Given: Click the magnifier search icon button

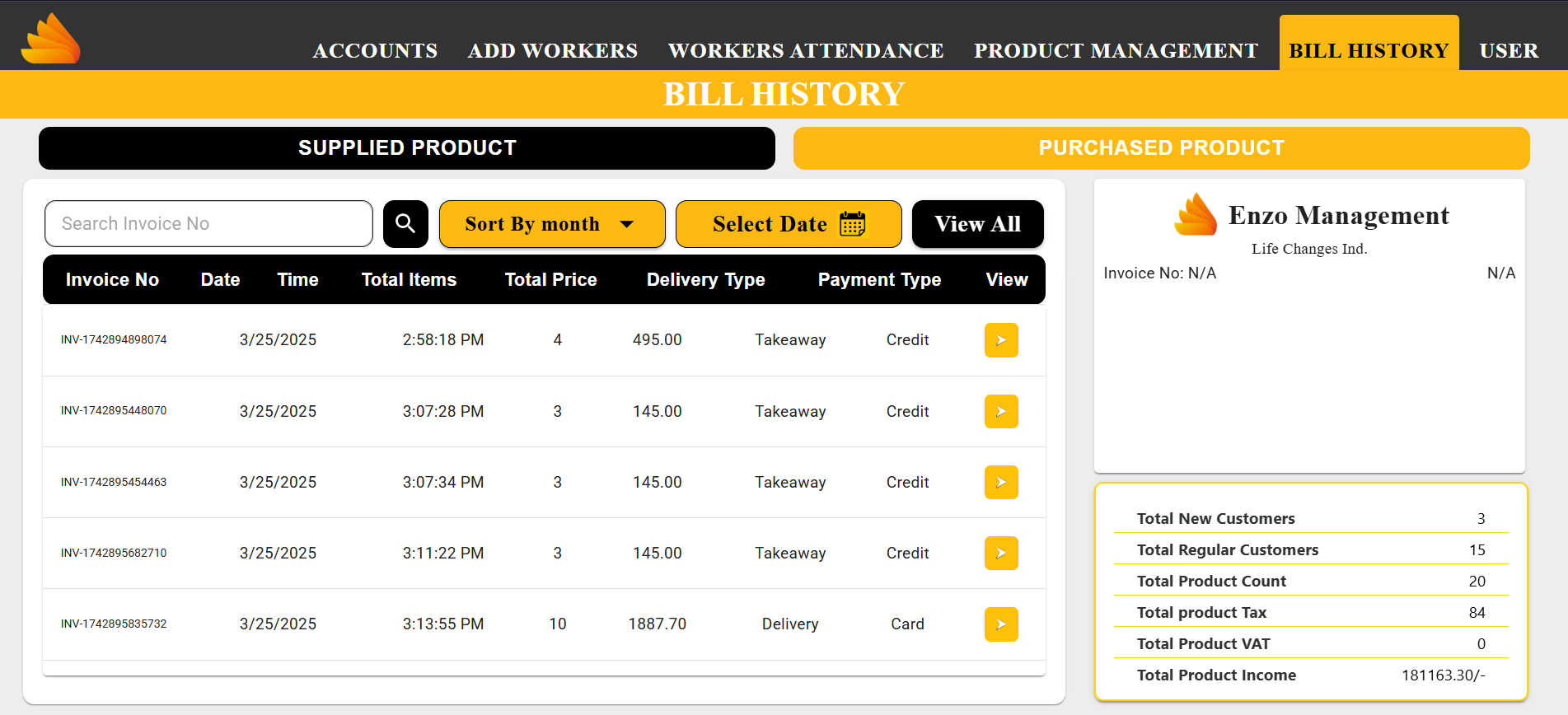Looking at the screenshot, I should (405, 224).
